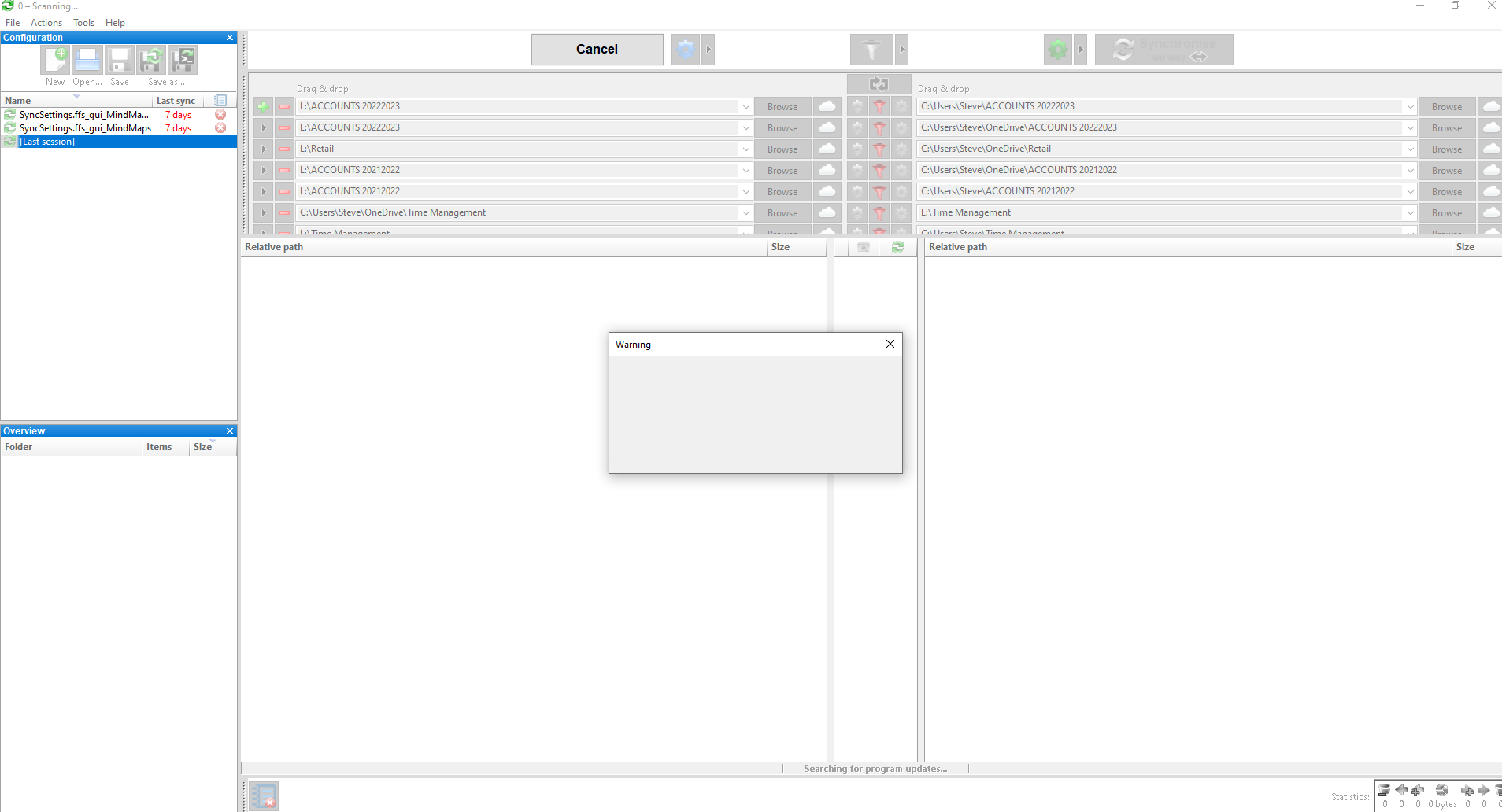
Task: Click the log column icon in the configuration header
Action: click(x=220, y=101)
